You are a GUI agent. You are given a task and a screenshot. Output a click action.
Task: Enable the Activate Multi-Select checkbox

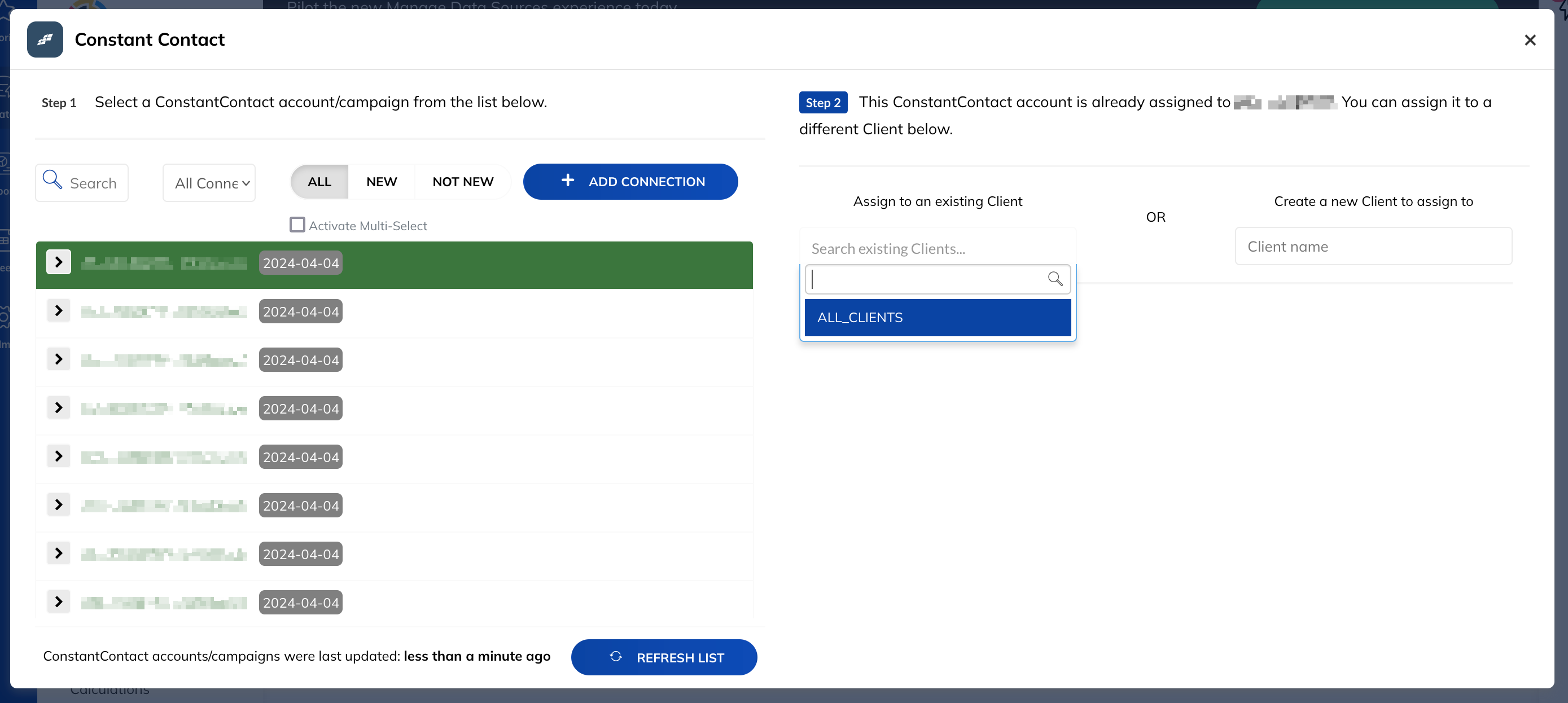click(x=297, y=225)
